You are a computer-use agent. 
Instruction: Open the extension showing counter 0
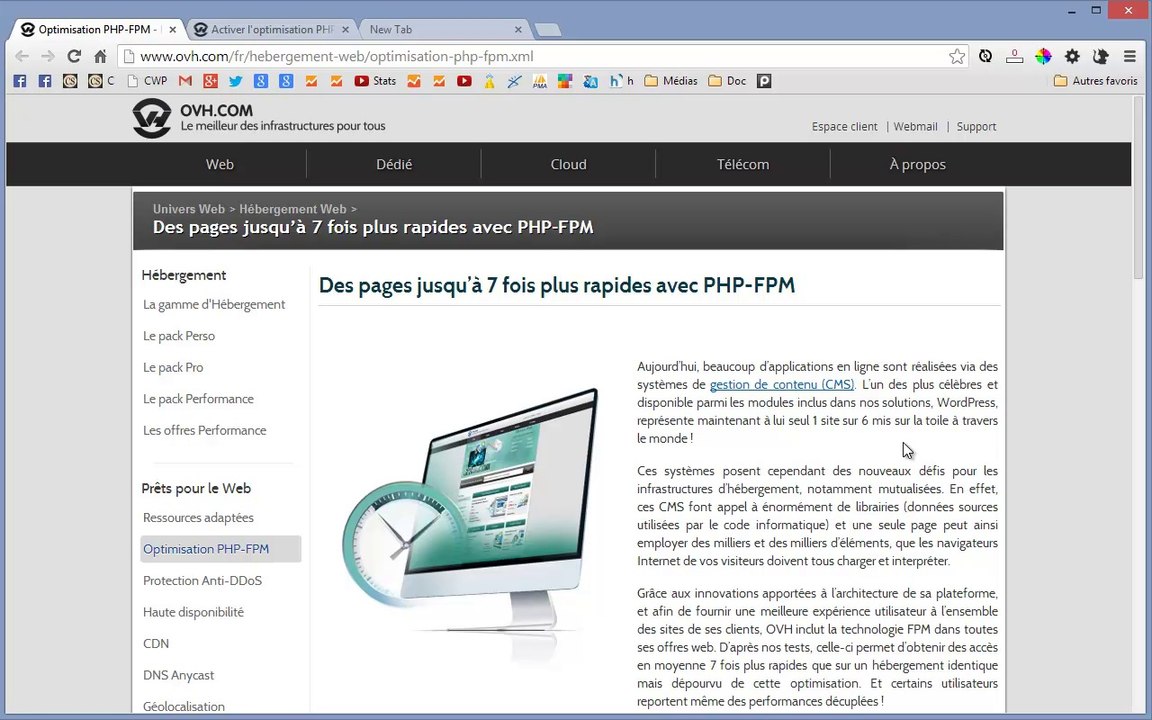[1015, 56]
